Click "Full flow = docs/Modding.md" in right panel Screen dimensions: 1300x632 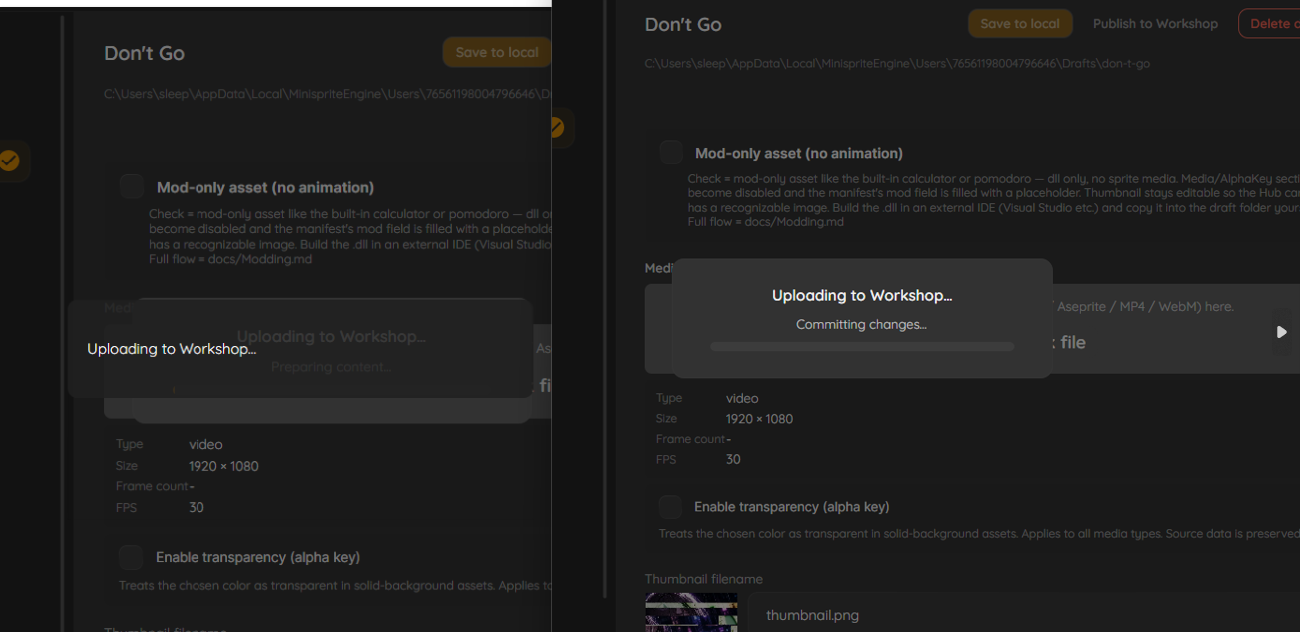point(766,221)
